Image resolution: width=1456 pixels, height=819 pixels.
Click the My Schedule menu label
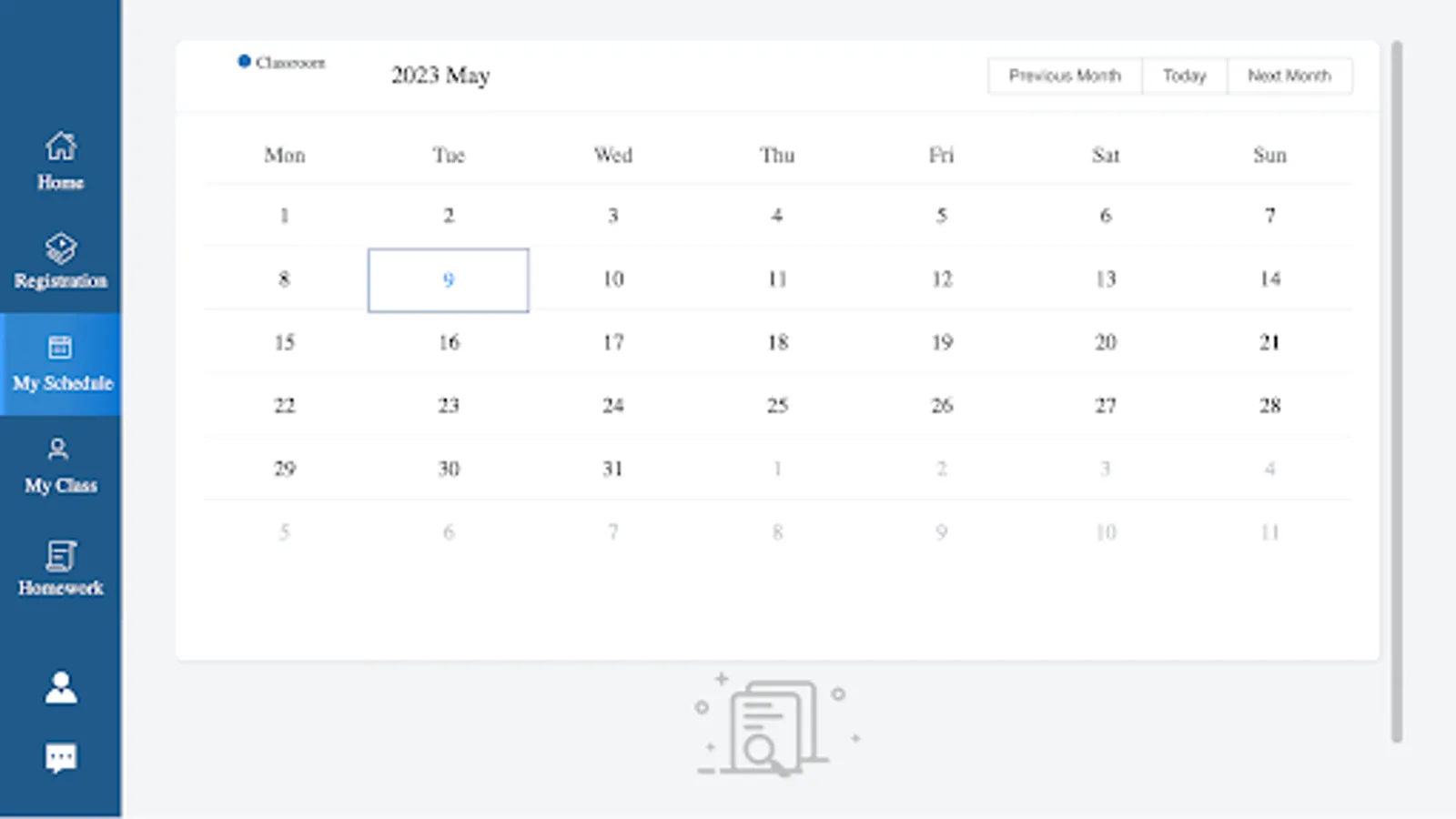(63, 383)
